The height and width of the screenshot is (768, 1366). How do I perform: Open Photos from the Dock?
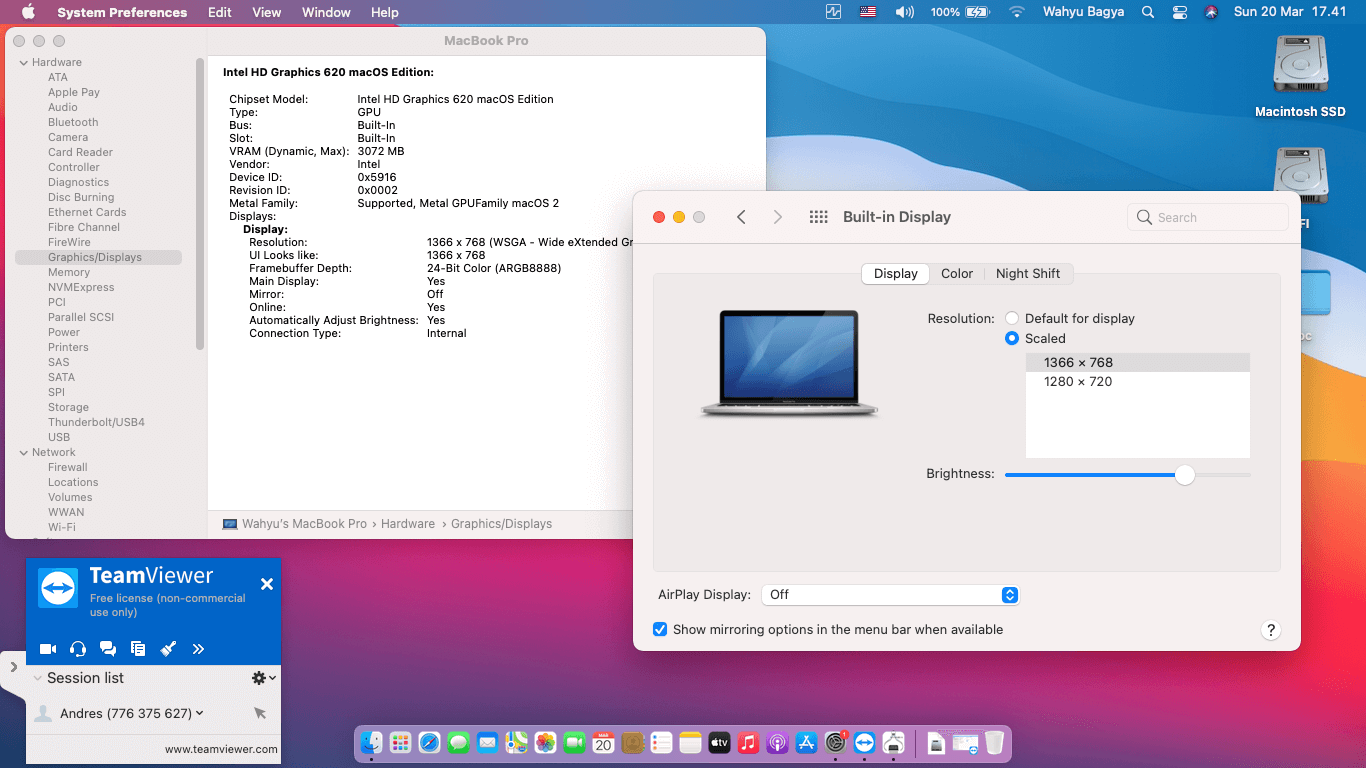point(545,742)
